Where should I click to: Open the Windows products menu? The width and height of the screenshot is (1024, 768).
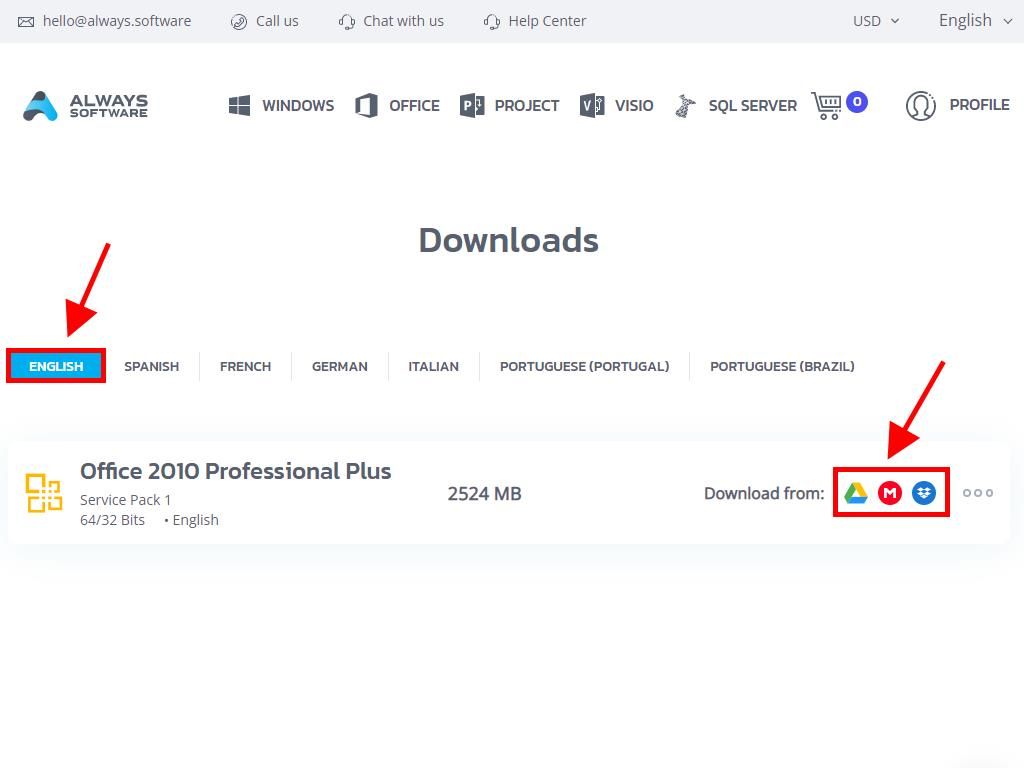282,105
